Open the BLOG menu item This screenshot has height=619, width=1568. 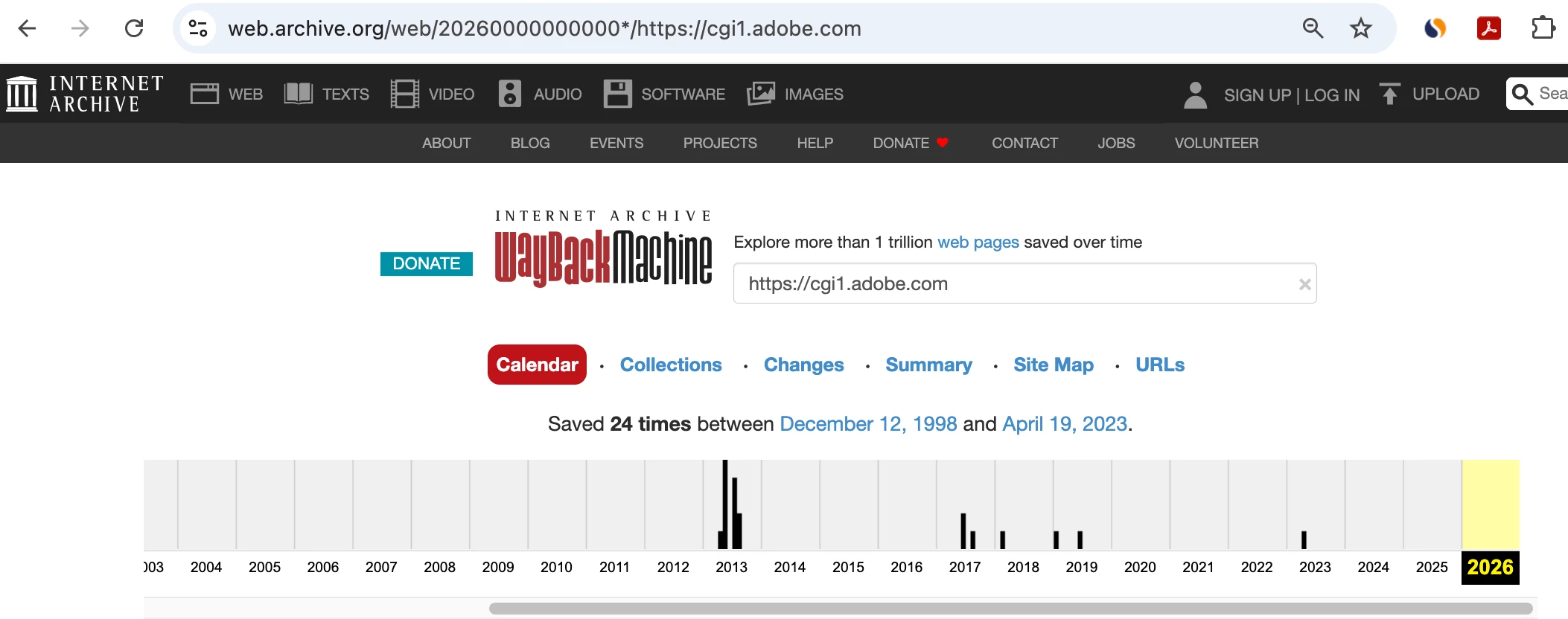[530, 143]
